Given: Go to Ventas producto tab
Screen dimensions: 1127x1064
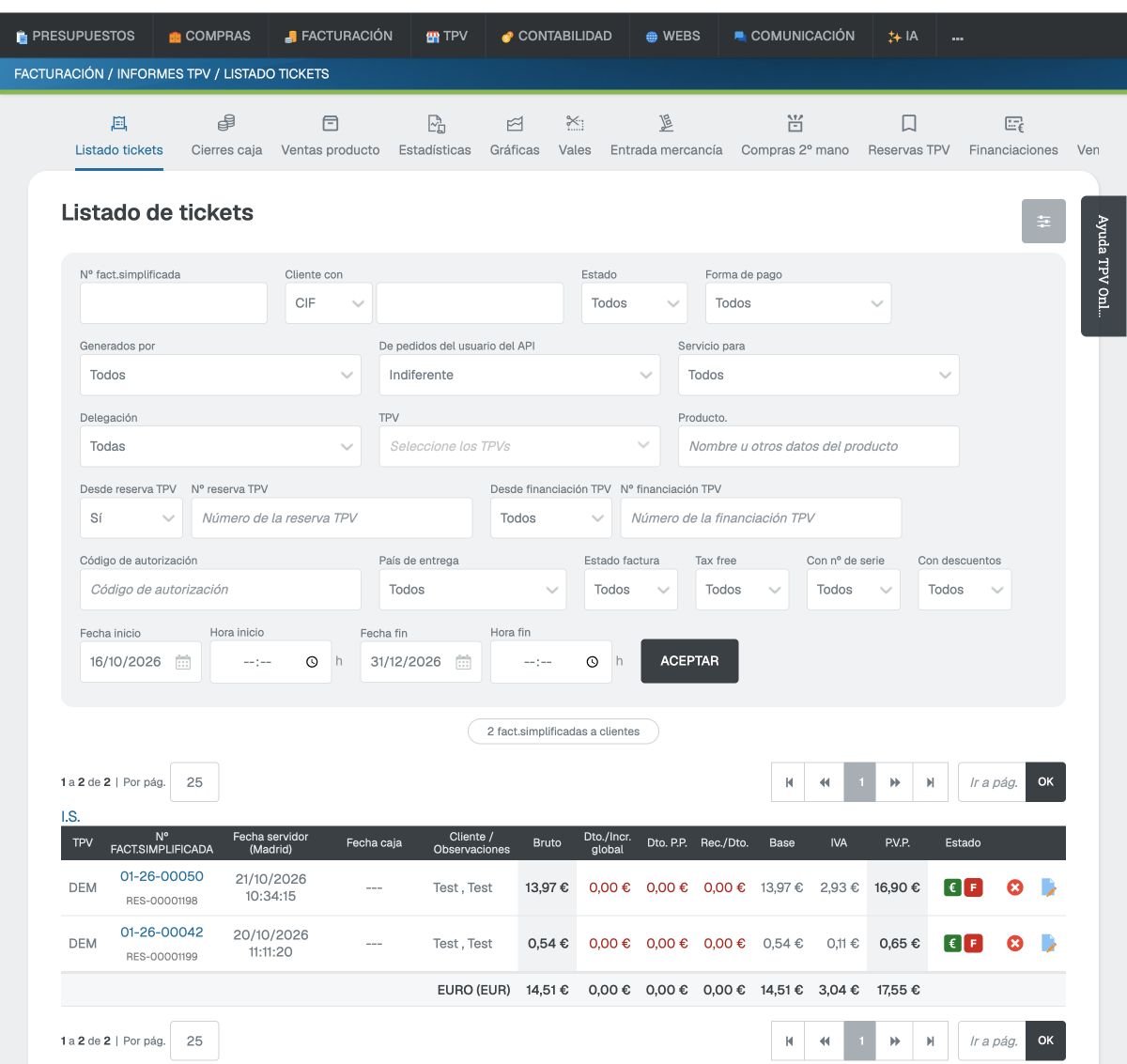Looking at the screenshot, I should pyautogui.click(x=331, y=136).
